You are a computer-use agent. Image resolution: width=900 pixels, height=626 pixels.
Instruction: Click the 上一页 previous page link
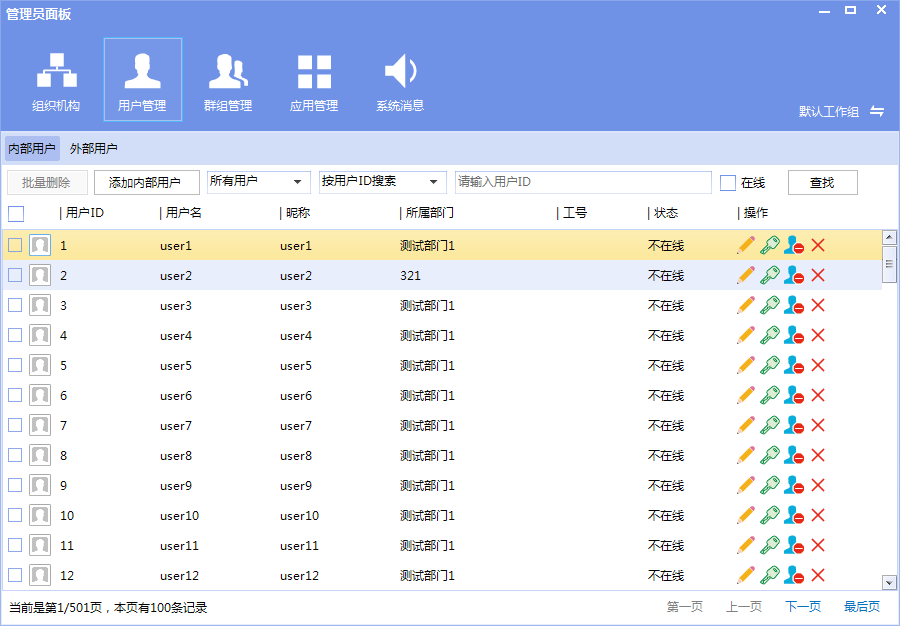pyautogui.click(x=744, y=606)
